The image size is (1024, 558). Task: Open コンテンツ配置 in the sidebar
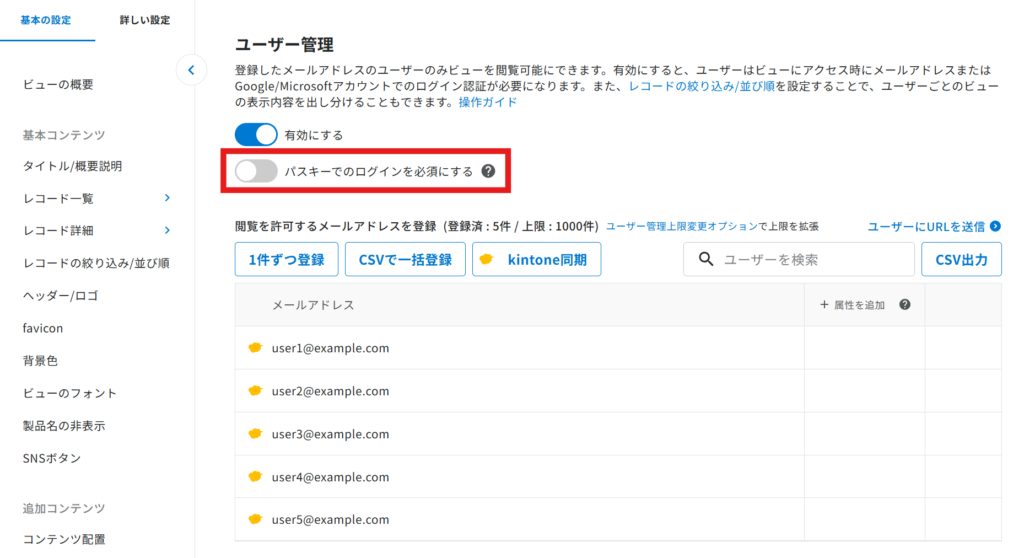tap(63, 539)
